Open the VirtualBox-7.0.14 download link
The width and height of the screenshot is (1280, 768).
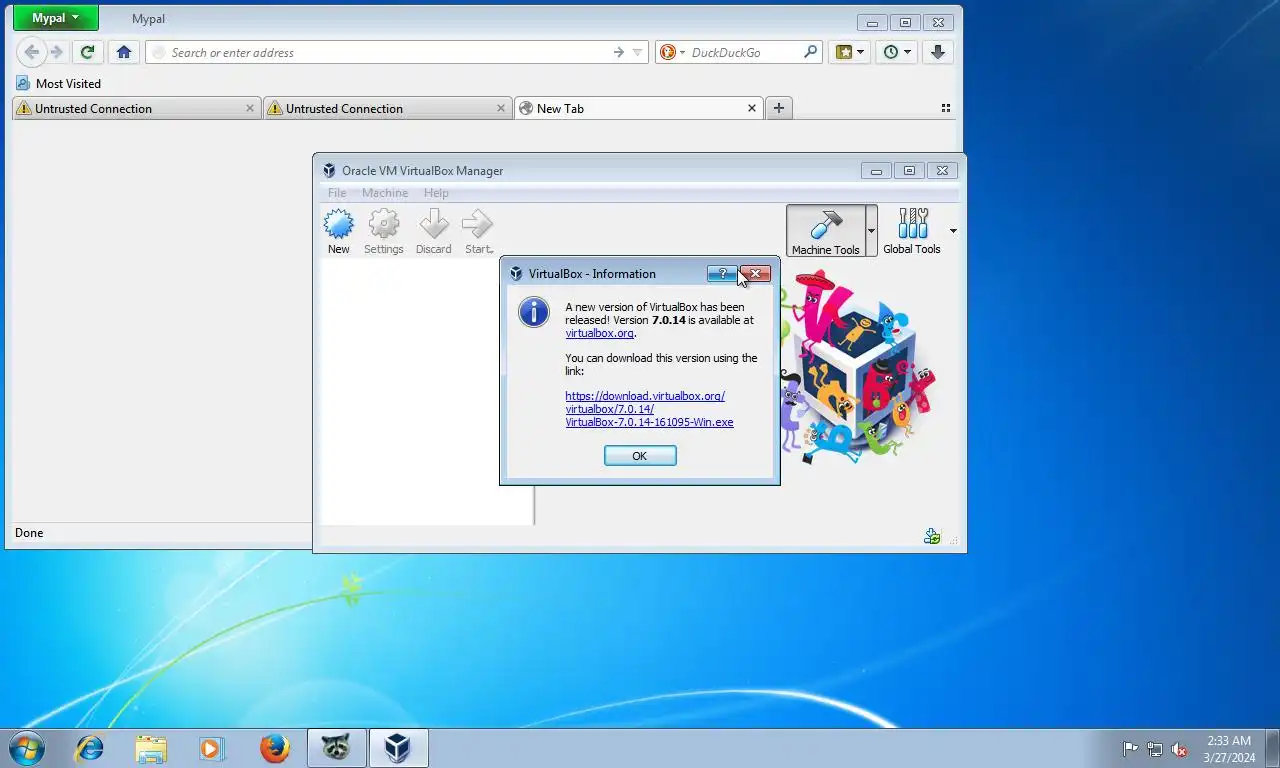(649, 409)
